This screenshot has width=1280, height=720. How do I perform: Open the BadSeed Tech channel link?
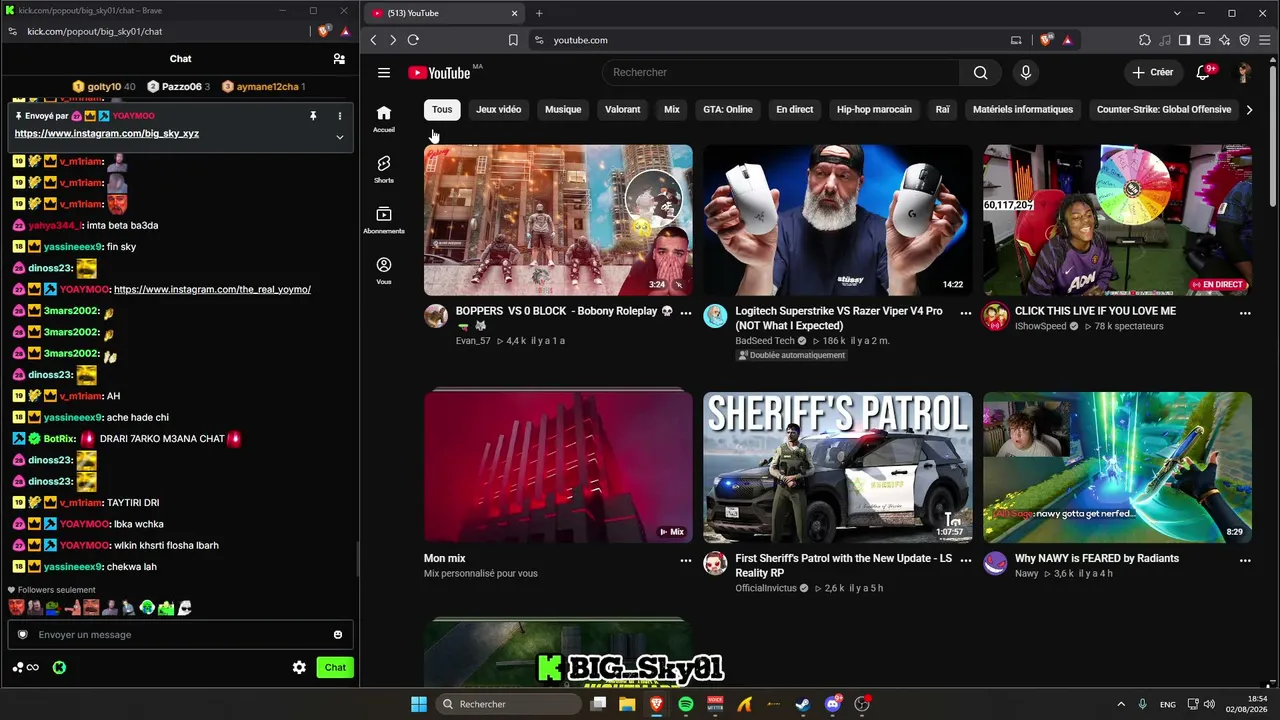point(765,341)
